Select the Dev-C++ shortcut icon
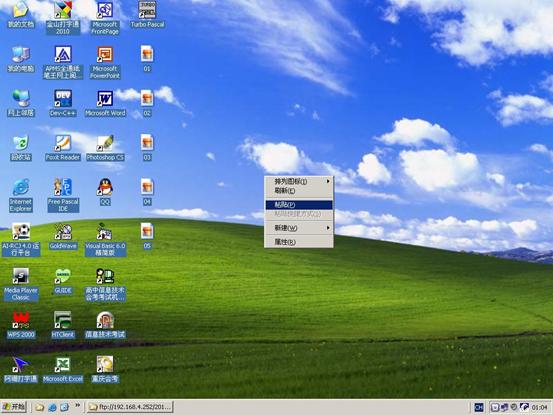The height and width of the screenshot is (415, 553). [63, 103]
